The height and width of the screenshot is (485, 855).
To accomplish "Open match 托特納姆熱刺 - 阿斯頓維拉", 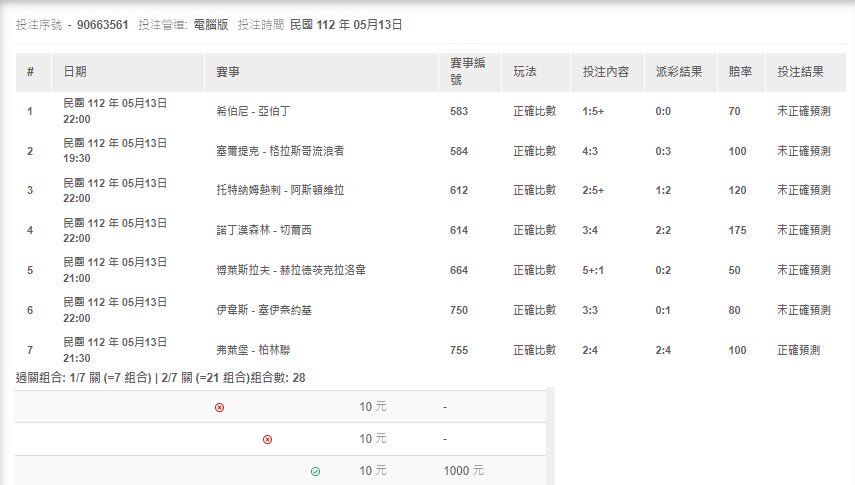I will [280, 190].
